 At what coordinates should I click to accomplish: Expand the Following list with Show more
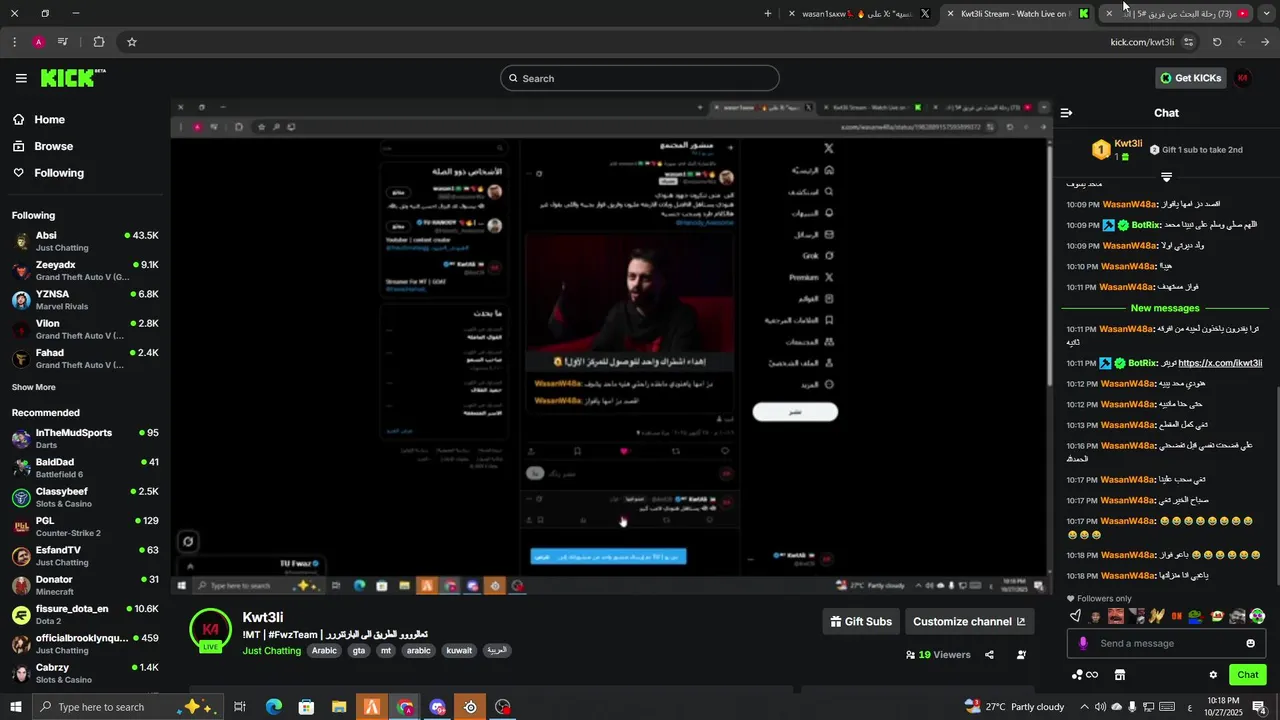tap(34, 387)
